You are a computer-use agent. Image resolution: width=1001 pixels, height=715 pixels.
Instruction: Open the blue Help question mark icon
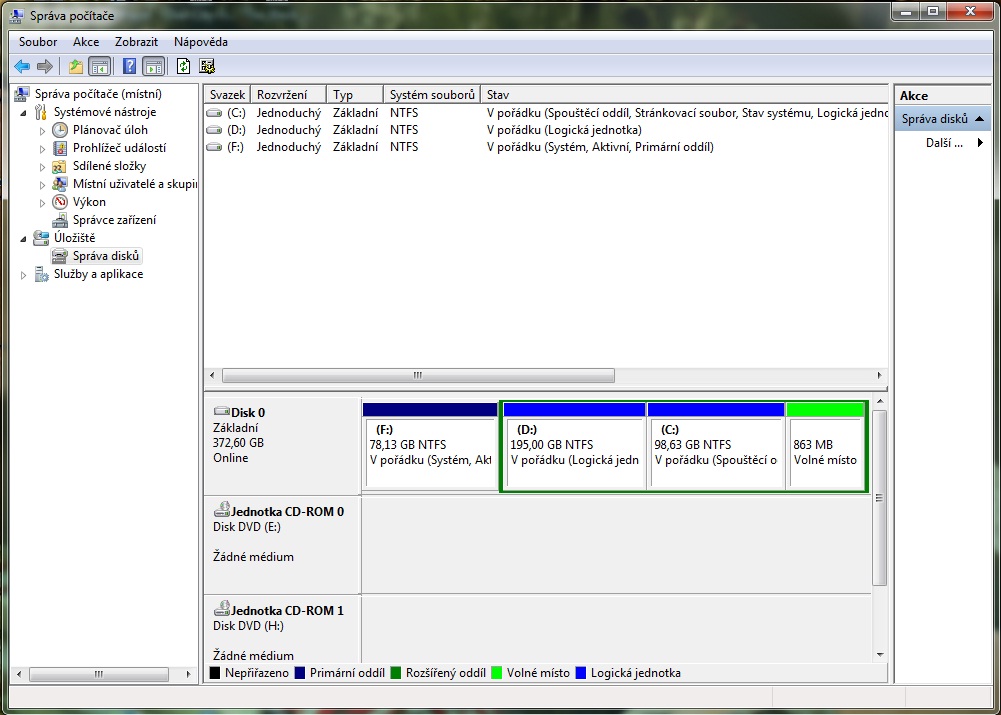[130, 66]
